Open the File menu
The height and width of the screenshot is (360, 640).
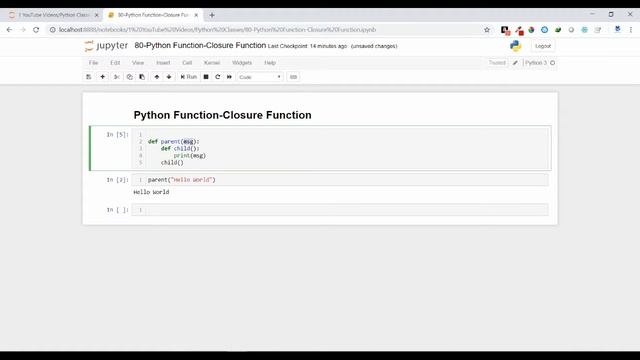pos(93,63)
